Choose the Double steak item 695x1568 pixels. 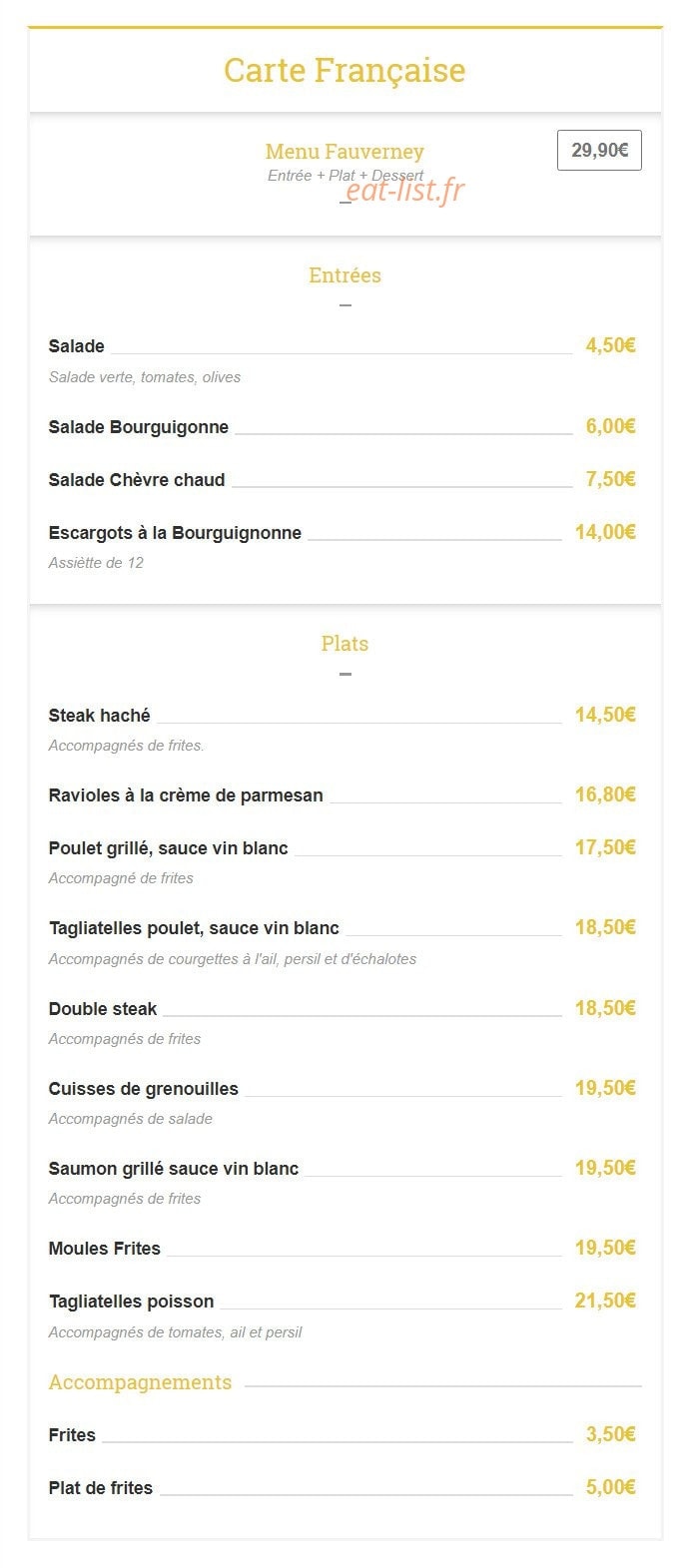point(103,1009)
